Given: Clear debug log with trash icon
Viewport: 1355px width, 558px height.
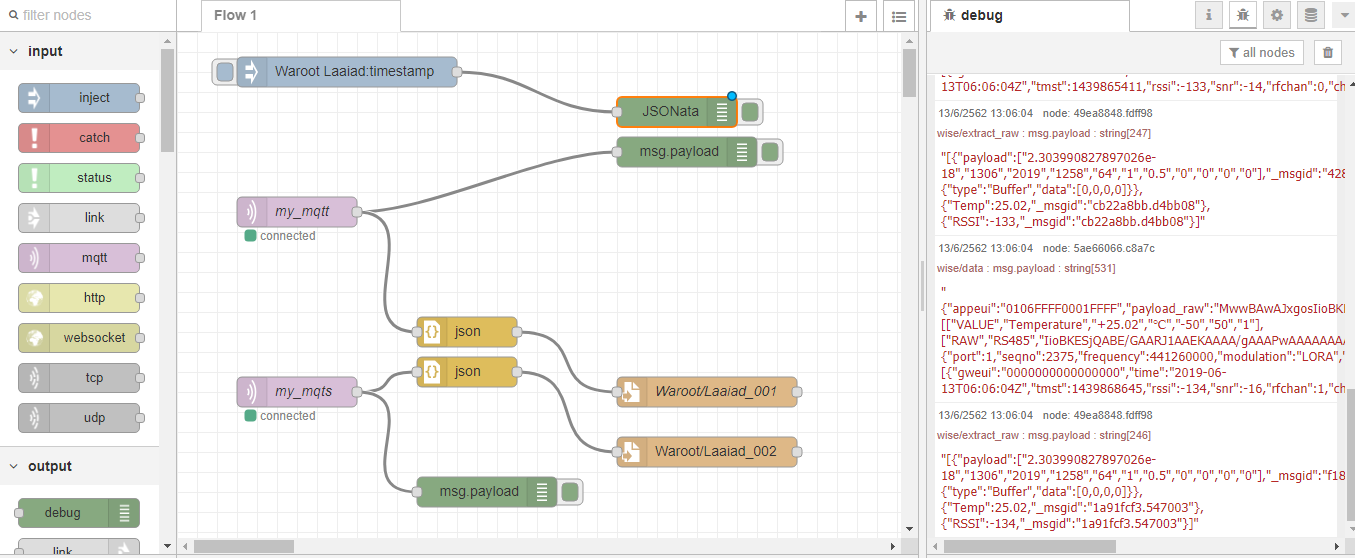Looking at the screenshot, I should tap(1327, 53).
